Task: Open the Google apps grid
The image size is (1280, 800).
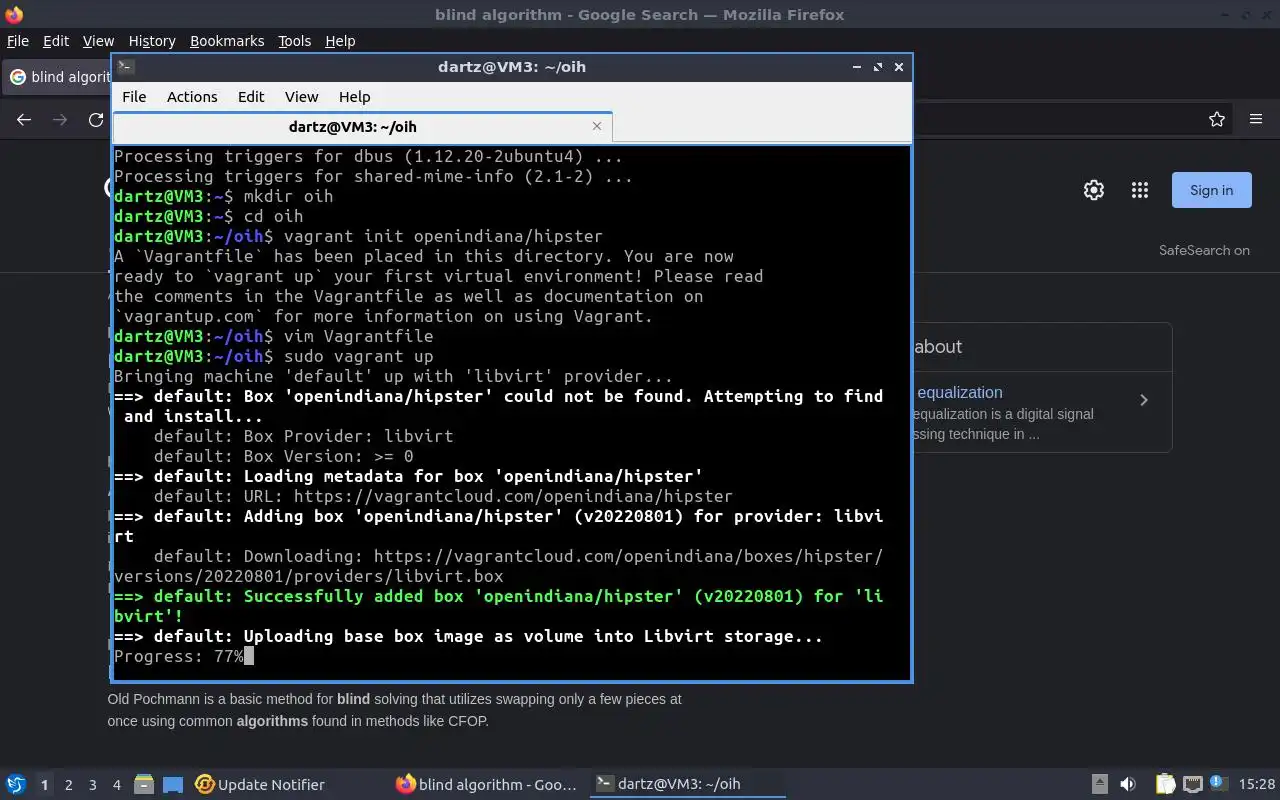Action: (x=1139, y=190)
